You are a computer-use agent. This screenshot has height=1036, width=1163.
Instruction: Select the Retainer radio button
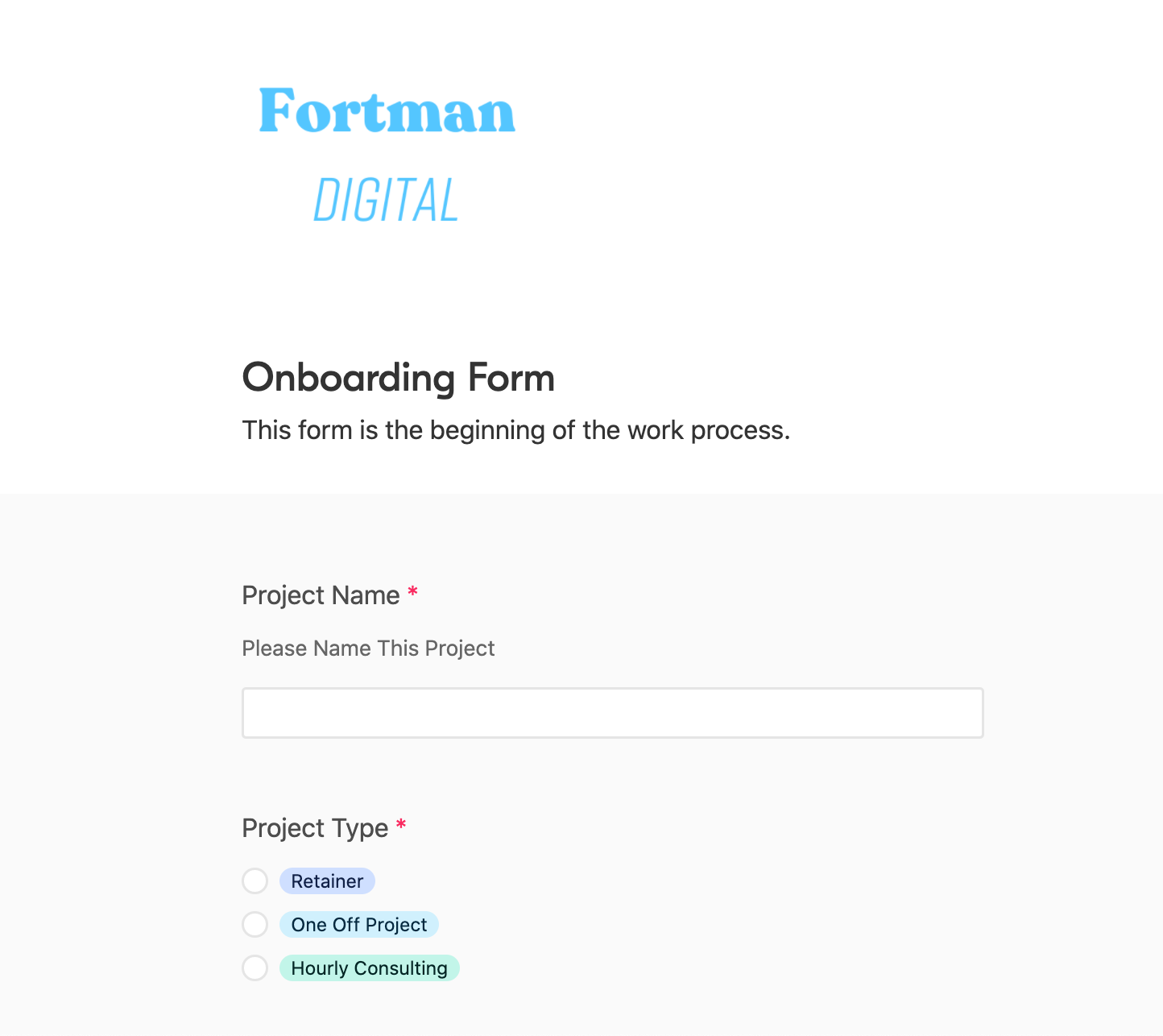point(255,881)
